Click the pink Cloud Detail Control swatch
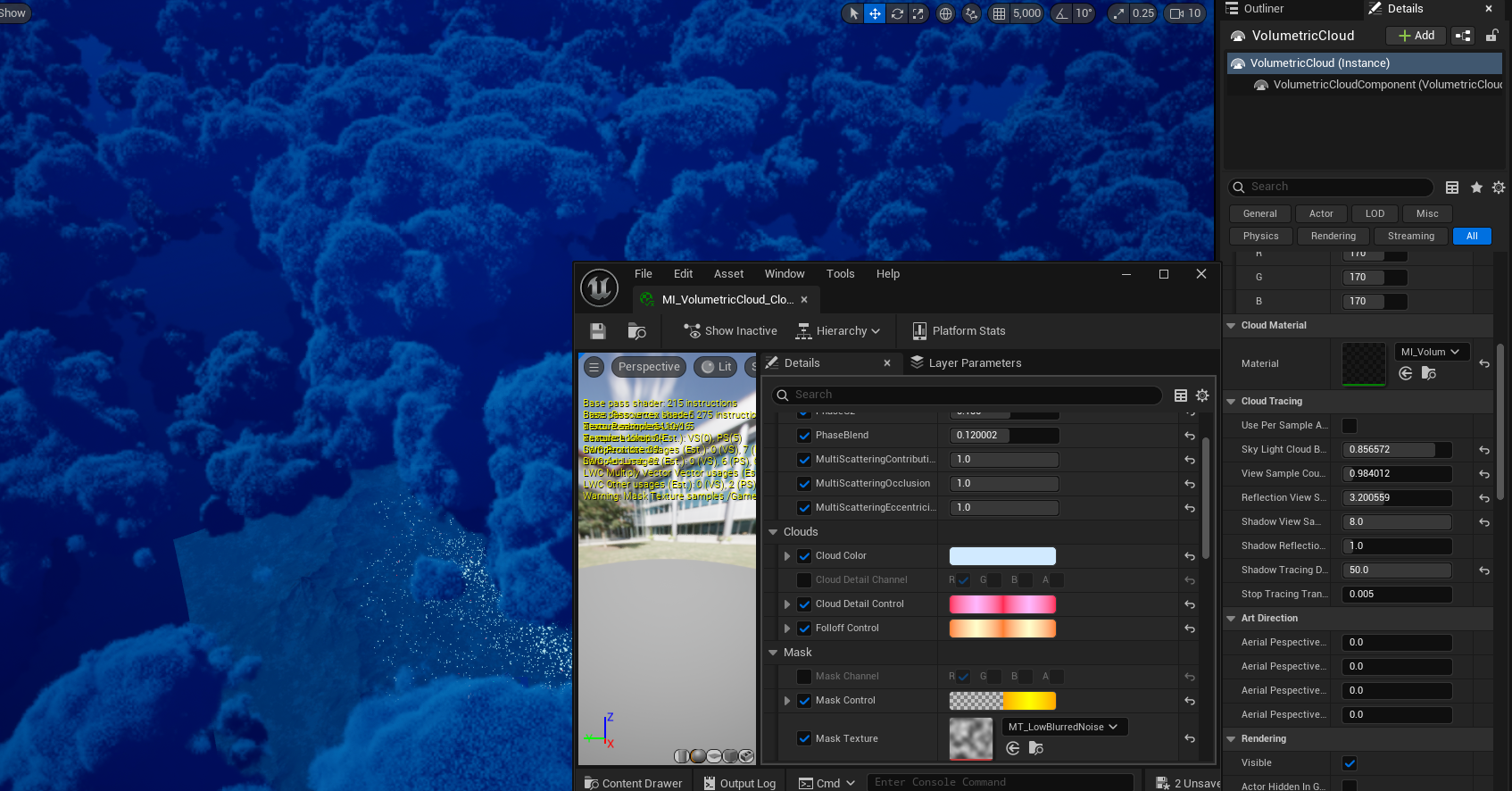The image size is (1512, 791). [1002, 604]
